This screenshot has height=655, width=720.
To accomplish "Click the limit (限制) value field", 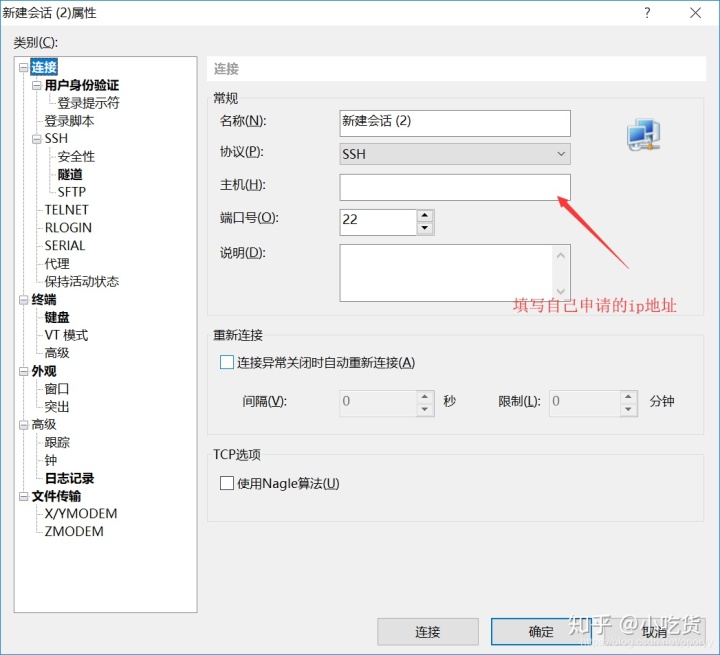I will pos(584,403).
